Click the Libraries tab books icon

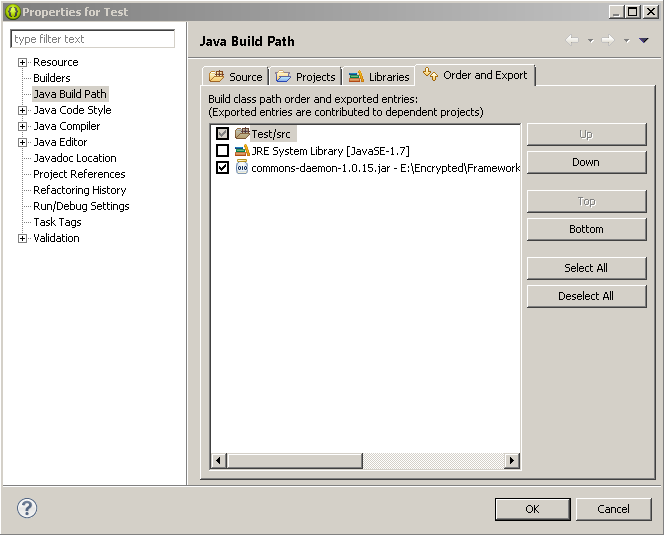356,76
